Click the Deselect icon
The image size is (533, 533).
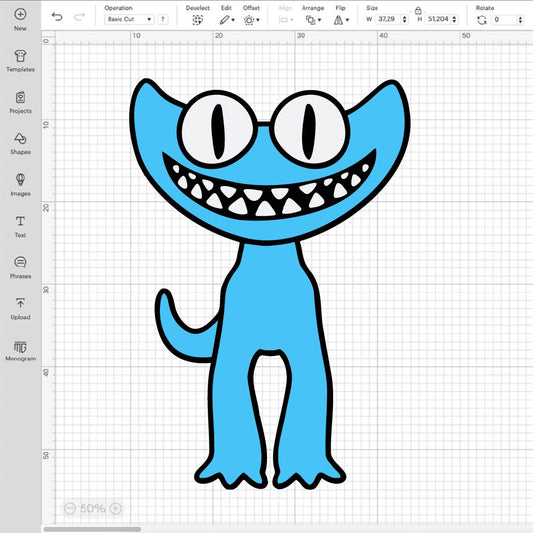[x=197, y=20]
